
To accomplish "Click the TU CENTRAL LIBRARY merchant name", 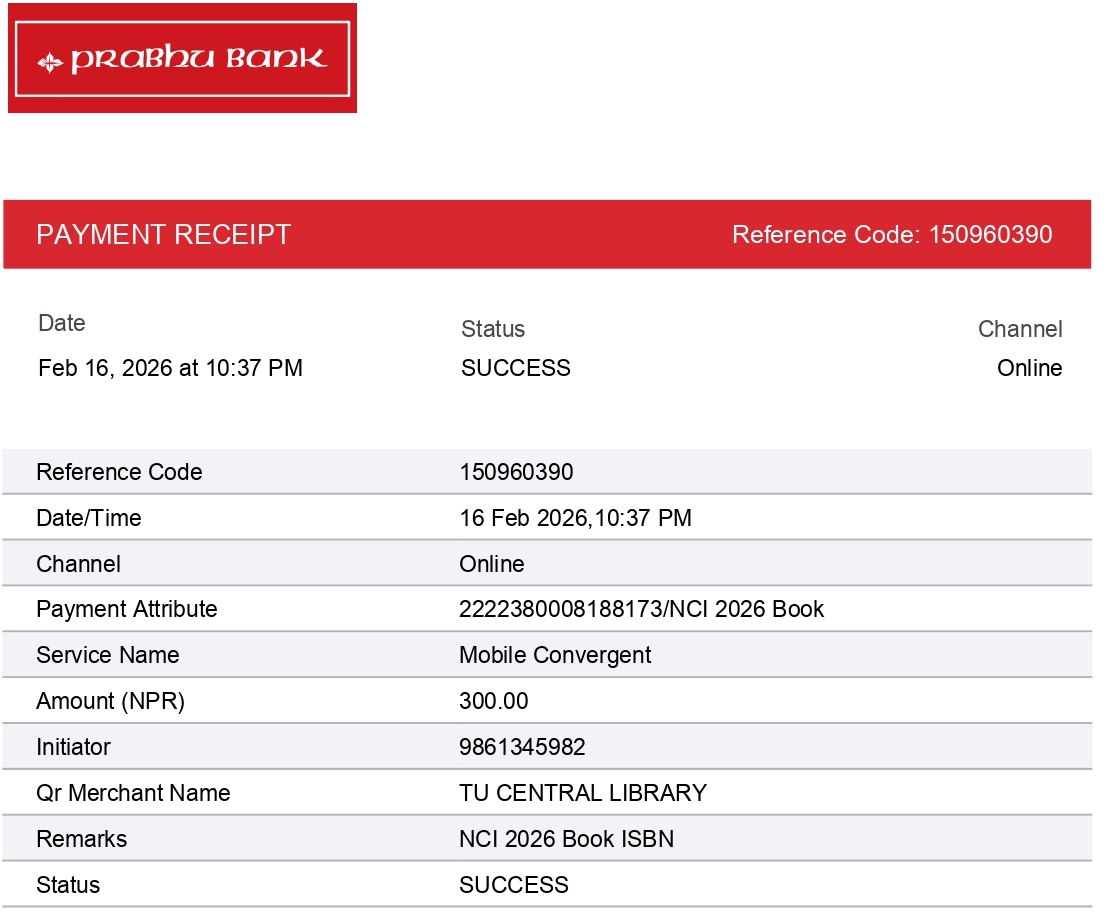I will coord(582,793).
